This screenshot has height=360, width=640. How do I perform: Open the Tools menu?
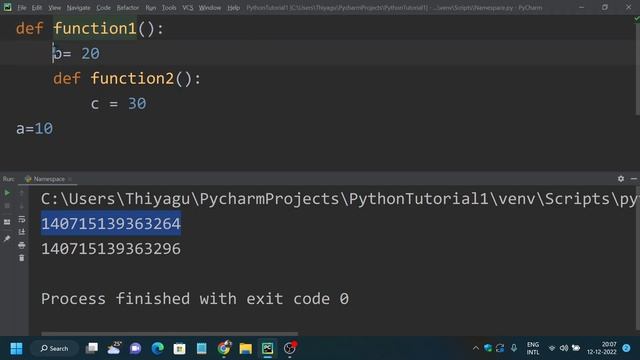169,8
